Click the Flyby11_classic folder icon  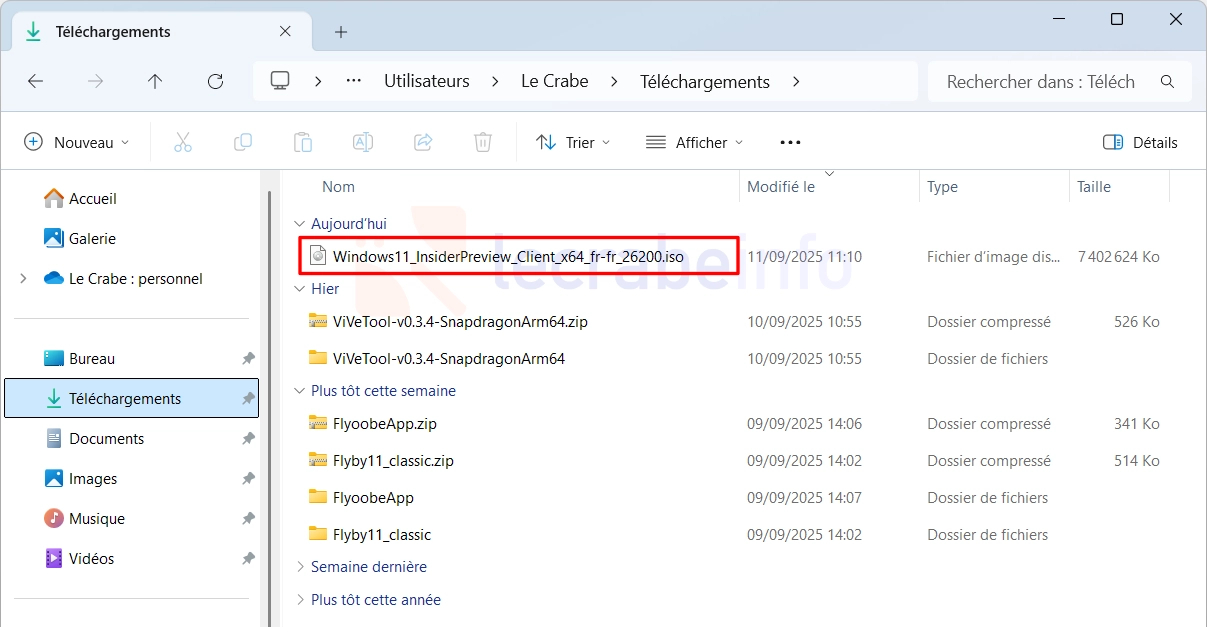(318, 534)
